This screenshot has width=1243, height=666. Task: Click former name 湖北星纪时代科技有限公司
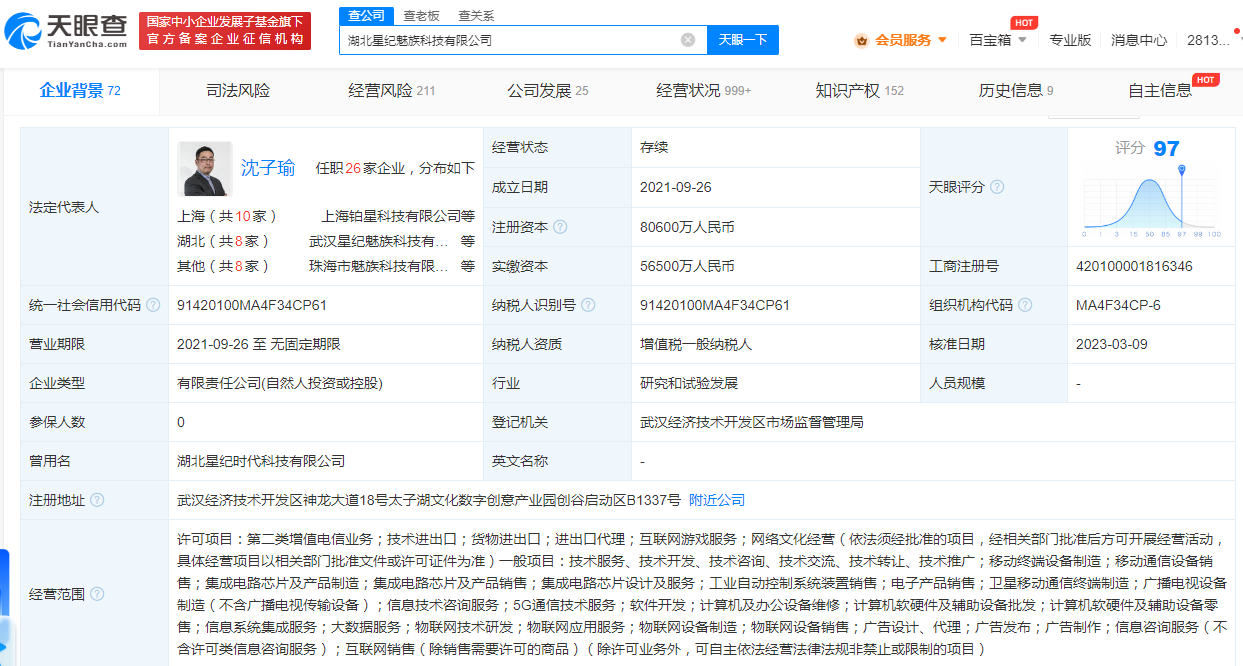261,461
